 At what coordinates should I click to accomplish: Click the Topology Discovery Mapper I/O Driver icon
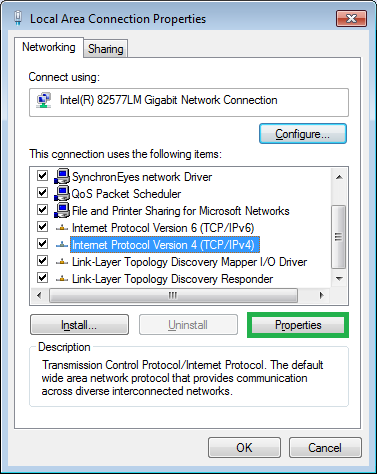click(x=62, y=262)
